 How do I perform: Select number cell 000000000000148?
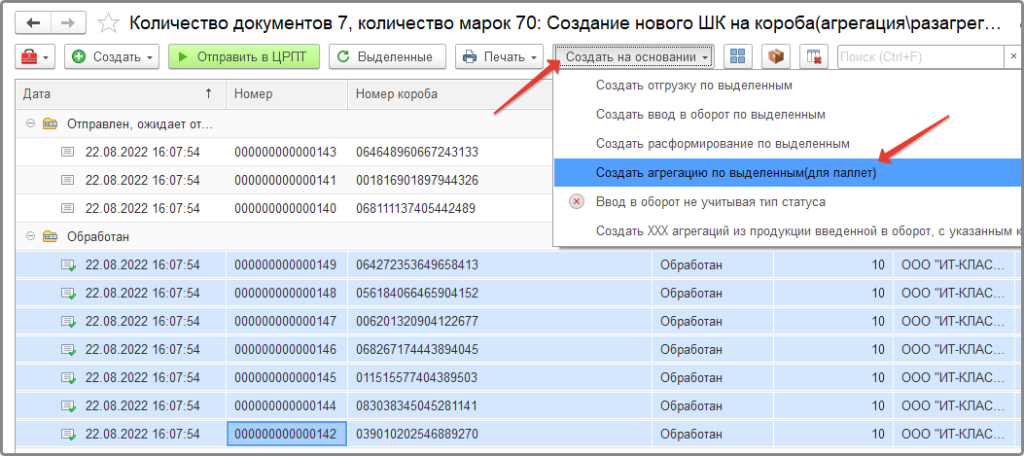click(x=285, y=293)
